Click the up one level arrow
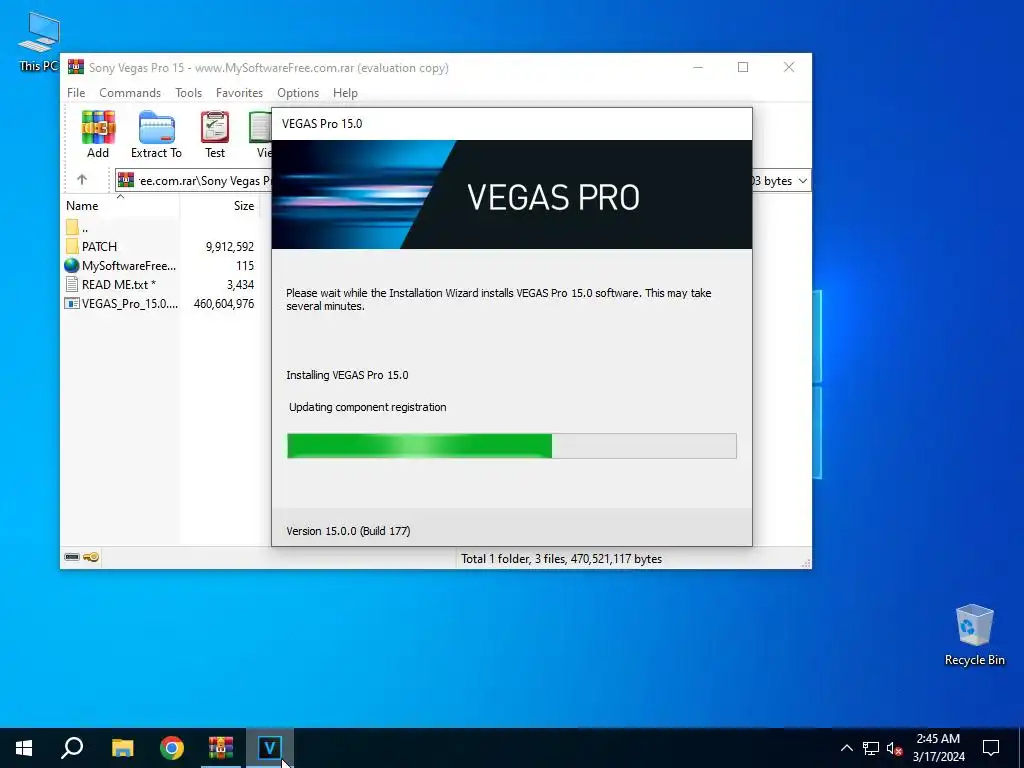This screenshot has width=1024, height=768. tap(82, 180)
